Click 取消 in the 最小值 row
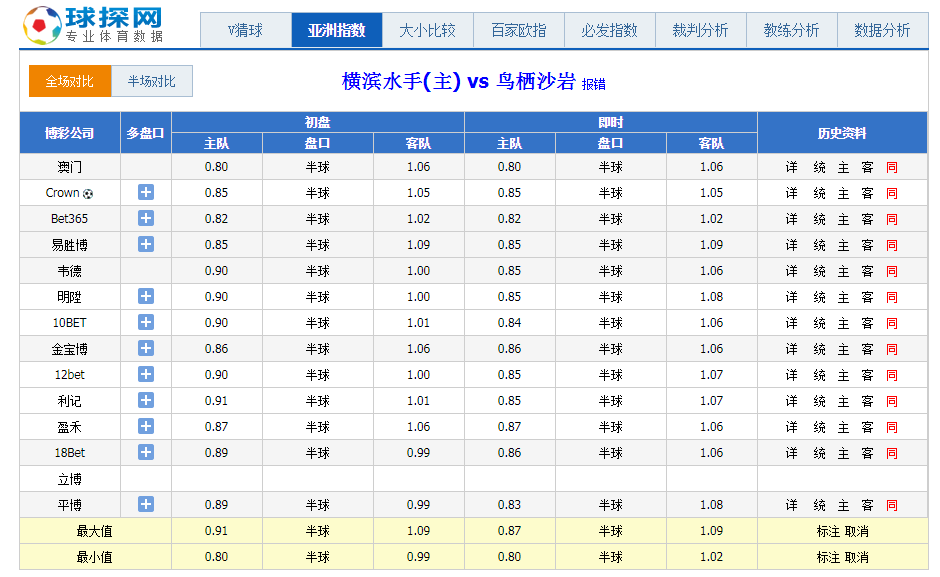 point(857,557)
